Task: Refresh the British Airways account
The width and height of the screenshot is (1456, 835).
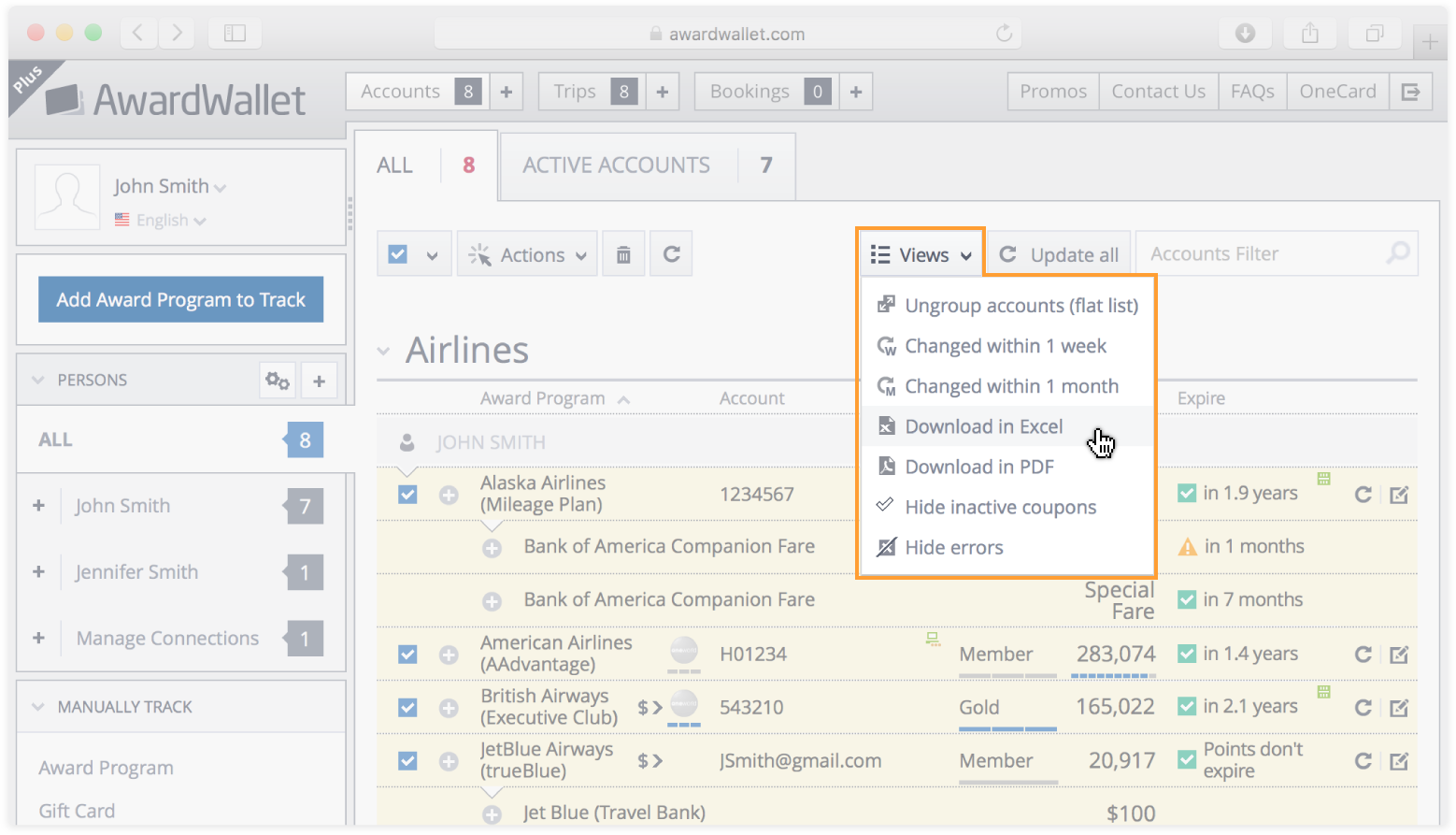Action: (x=1363, y=708)
